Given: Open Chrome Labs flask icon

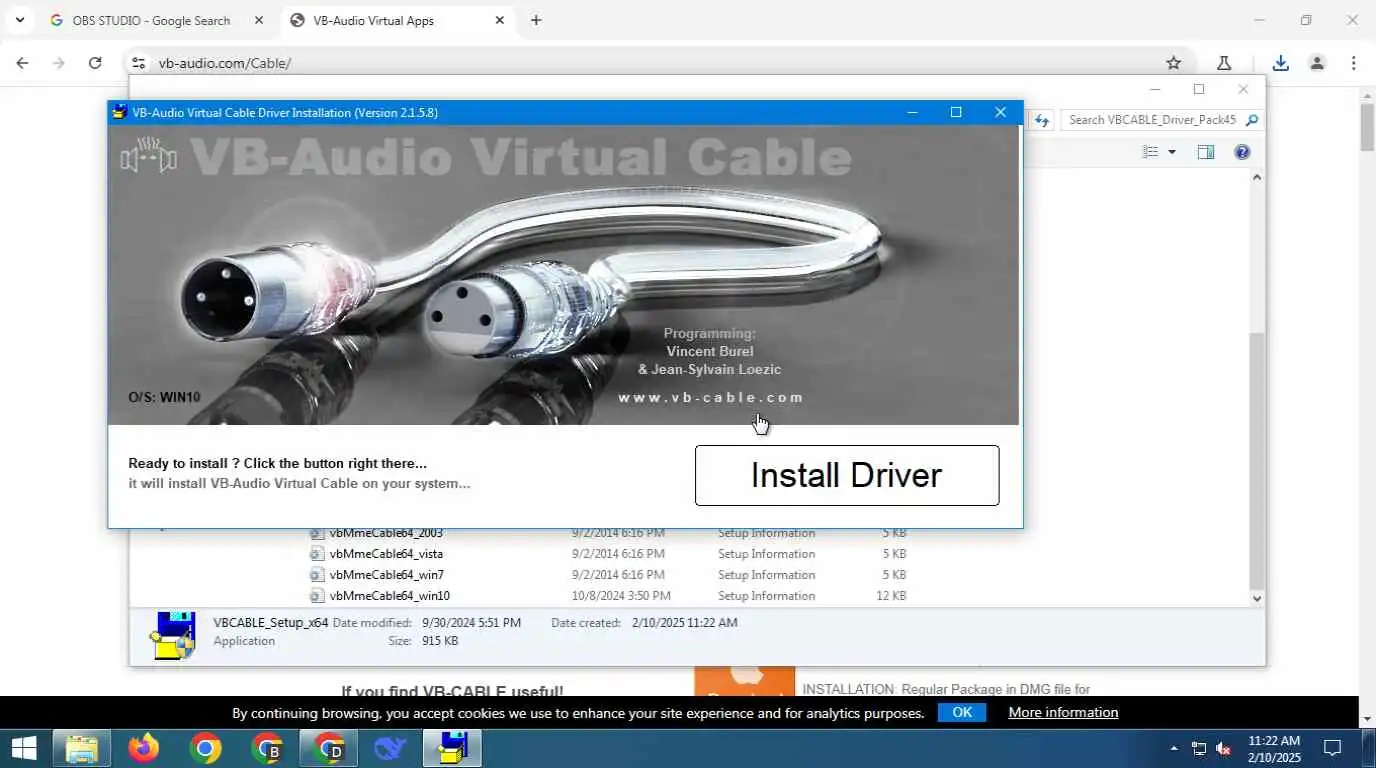Looking at the screenshot, I should point(1224,63).
